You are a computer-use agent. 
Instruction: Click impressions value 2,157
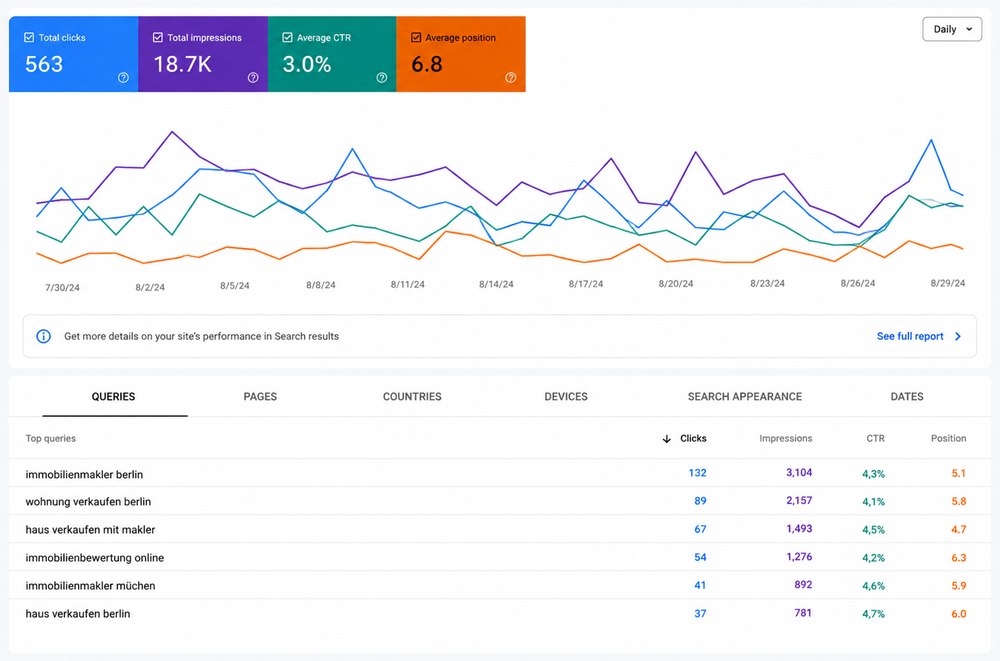point(799,501)
